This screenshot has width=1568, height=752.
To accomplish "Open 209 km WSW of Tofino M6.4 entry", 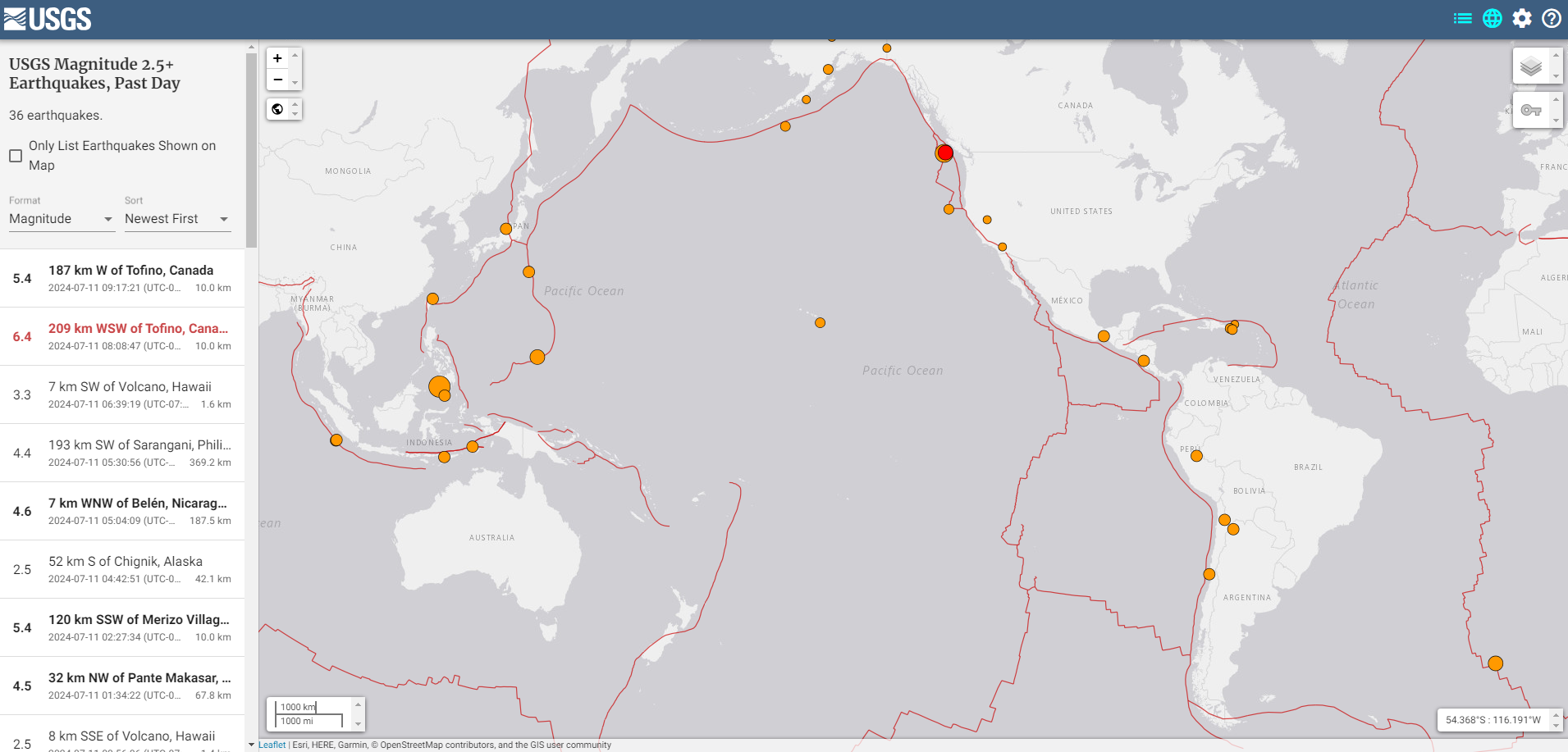I will point(122,336).
